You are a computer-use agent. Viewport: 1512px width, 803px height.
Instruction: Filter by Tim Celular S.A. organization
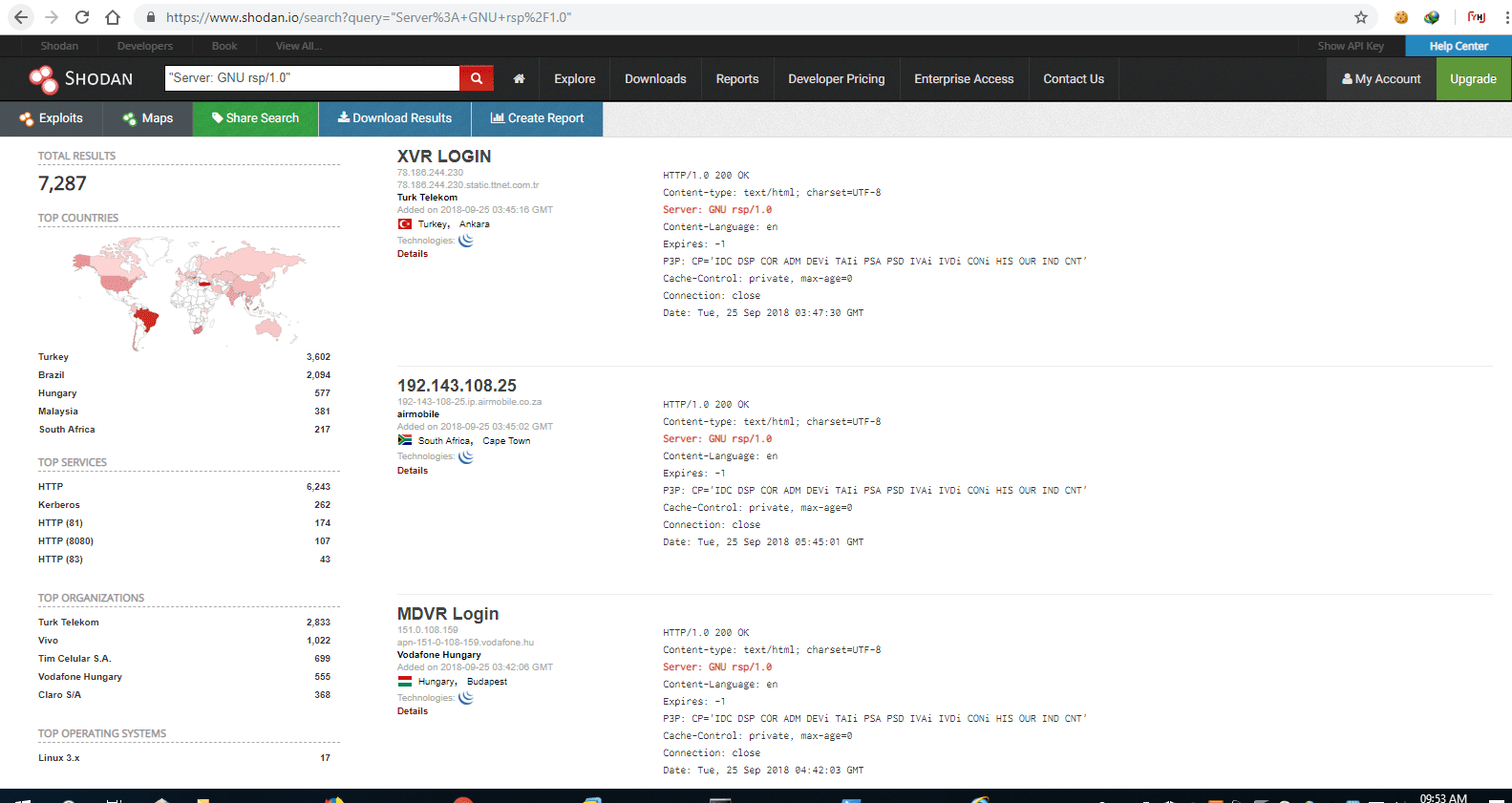pos(75,659)
